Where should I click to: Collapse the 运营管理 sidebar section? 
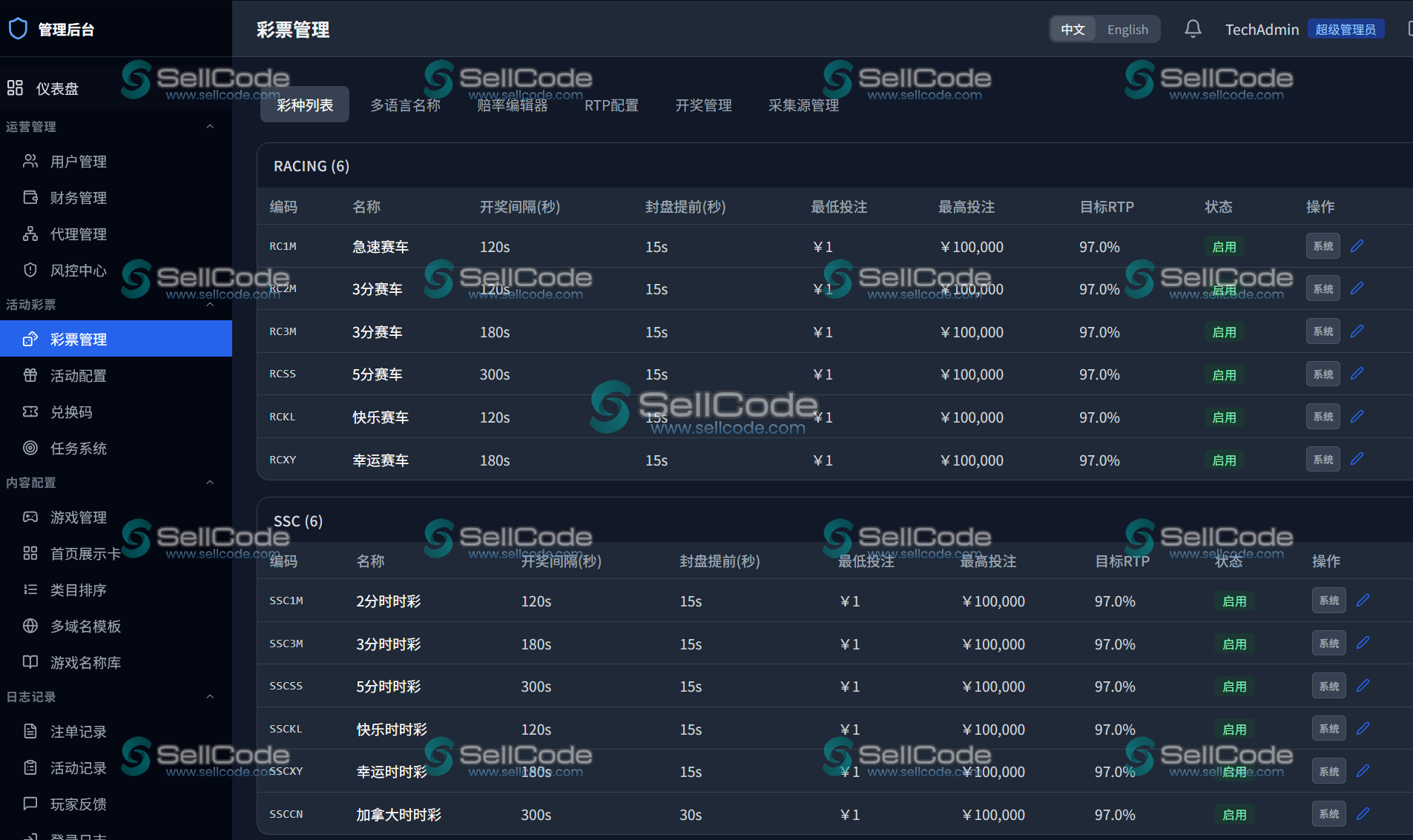[x=210, y=127]
